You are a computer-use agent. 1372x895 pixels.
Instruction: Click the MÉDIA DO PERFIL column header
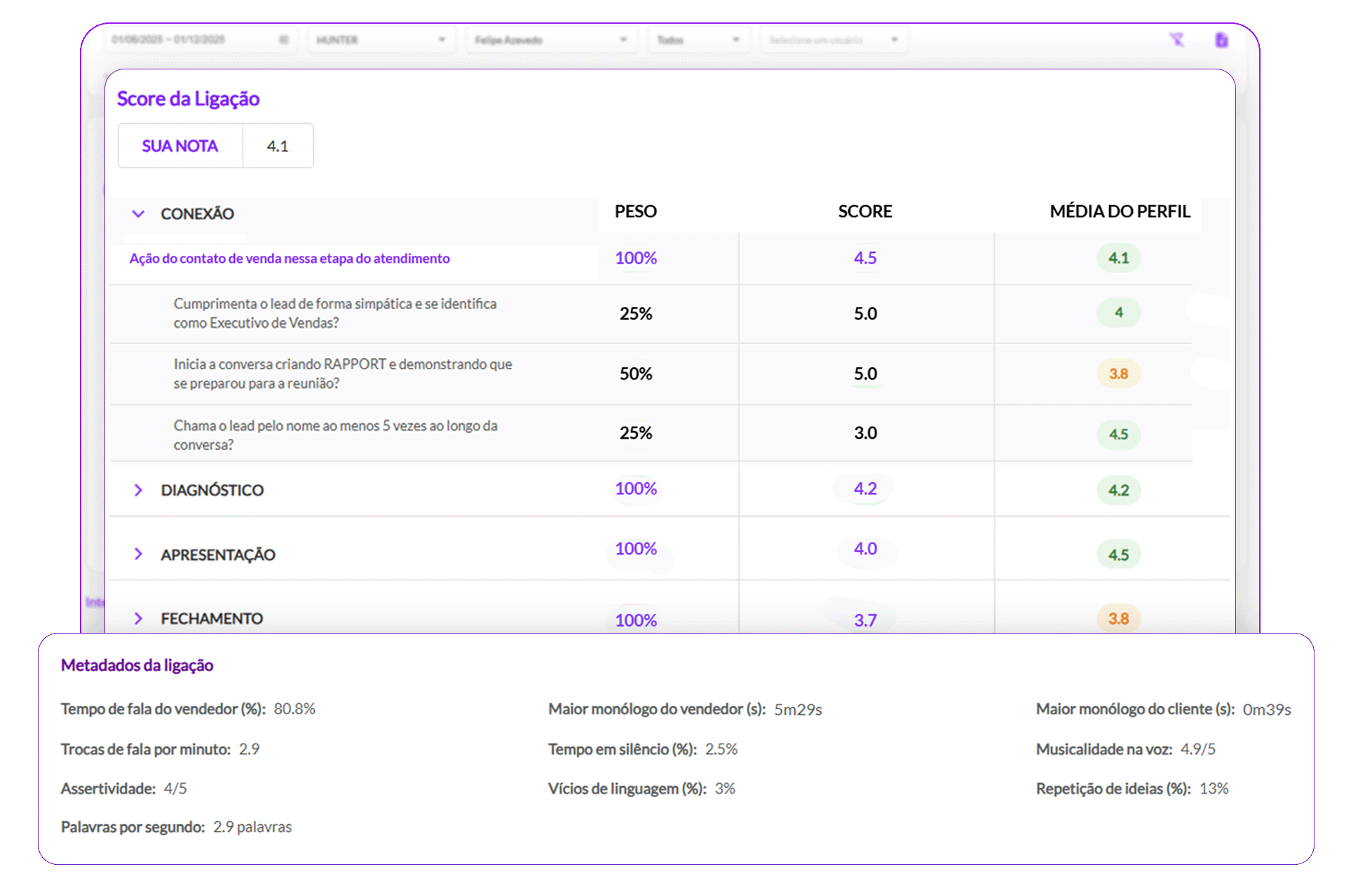point(1120,212)
